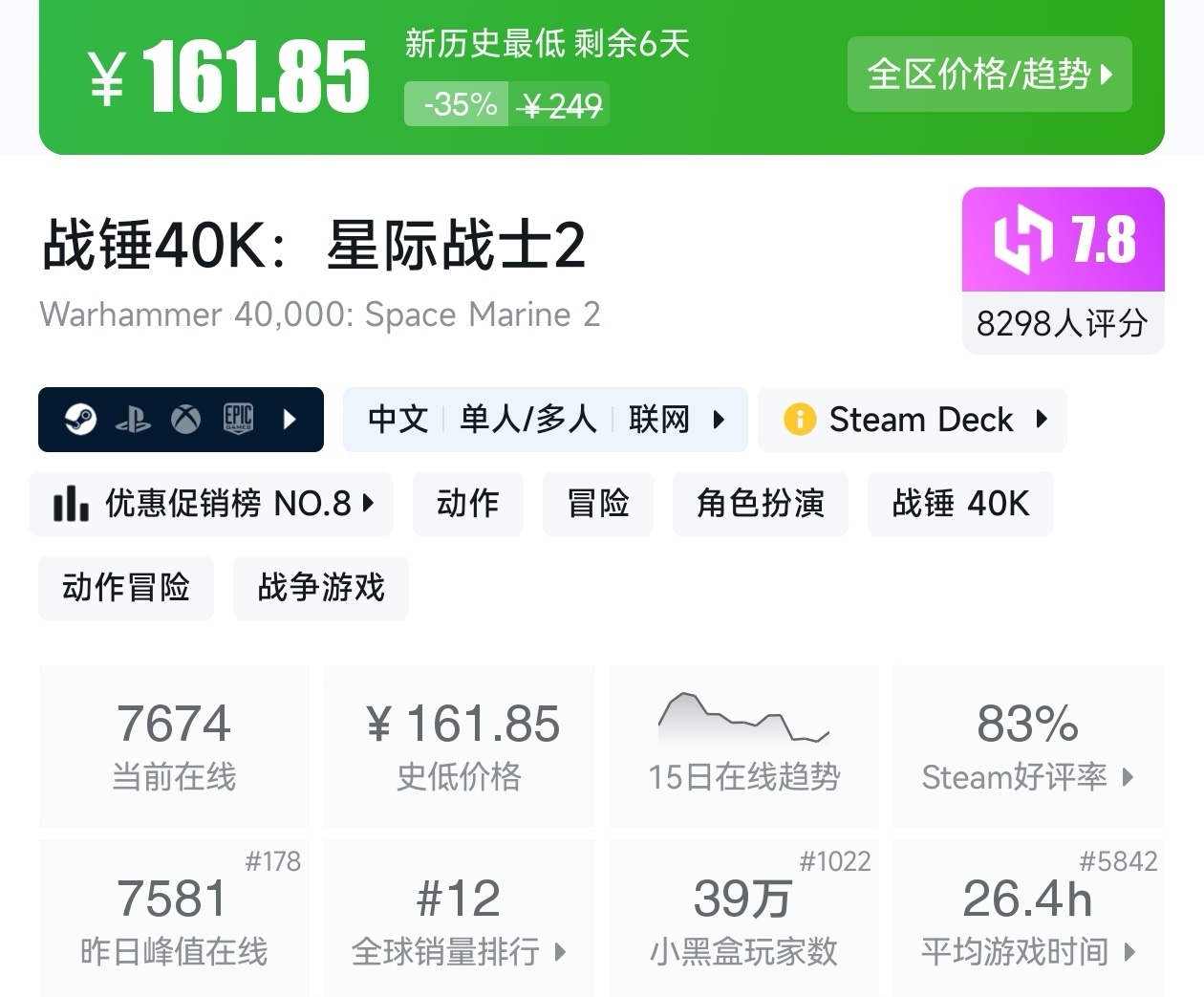Expand the 中文 单人/多人 联网 tag arrow
Viewport: 1204px width, 997px height.
coord(719,419)
